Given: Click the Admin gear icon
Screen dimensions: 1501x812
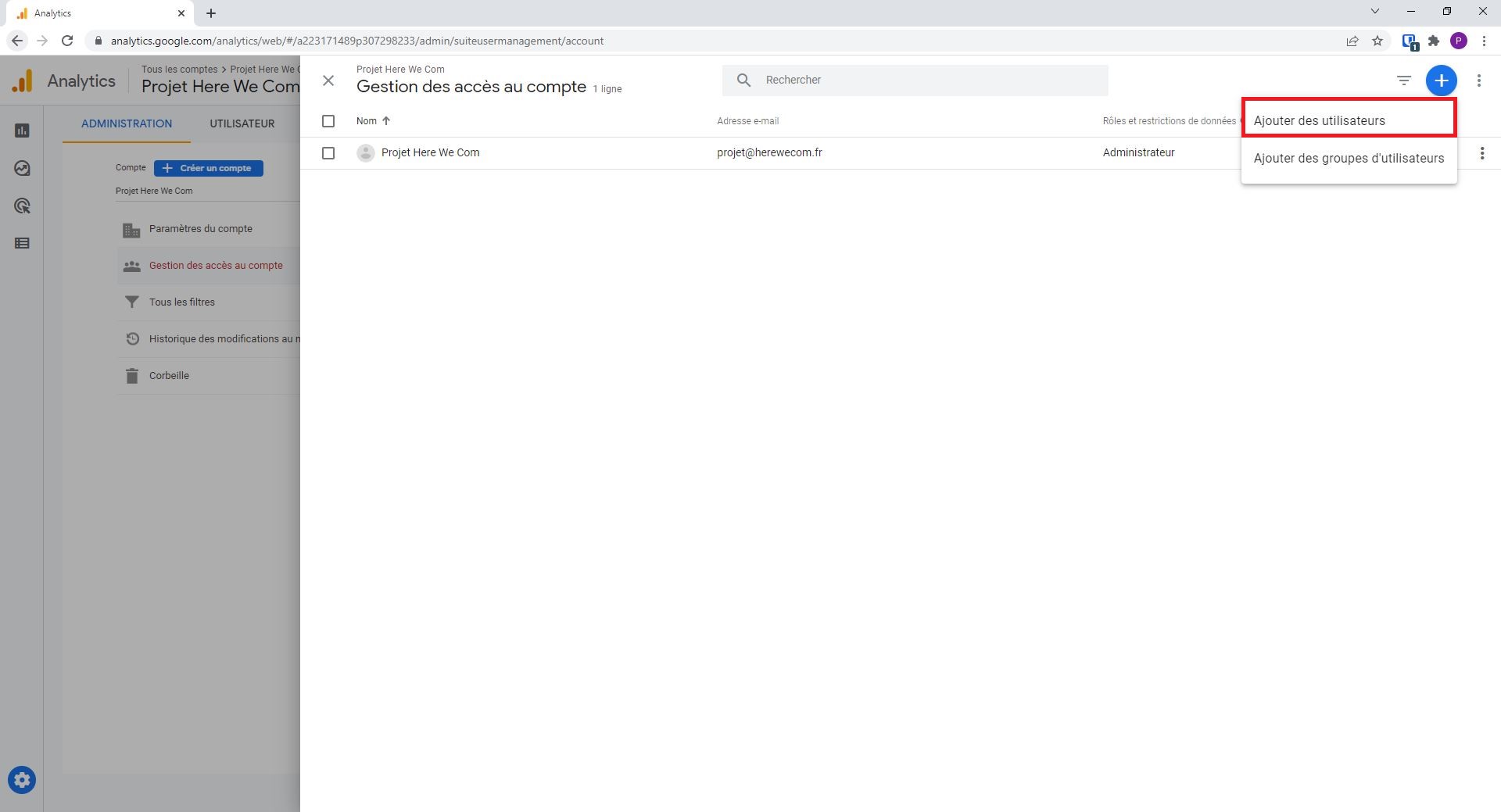Looking at the screenshot, I should 22,780.
